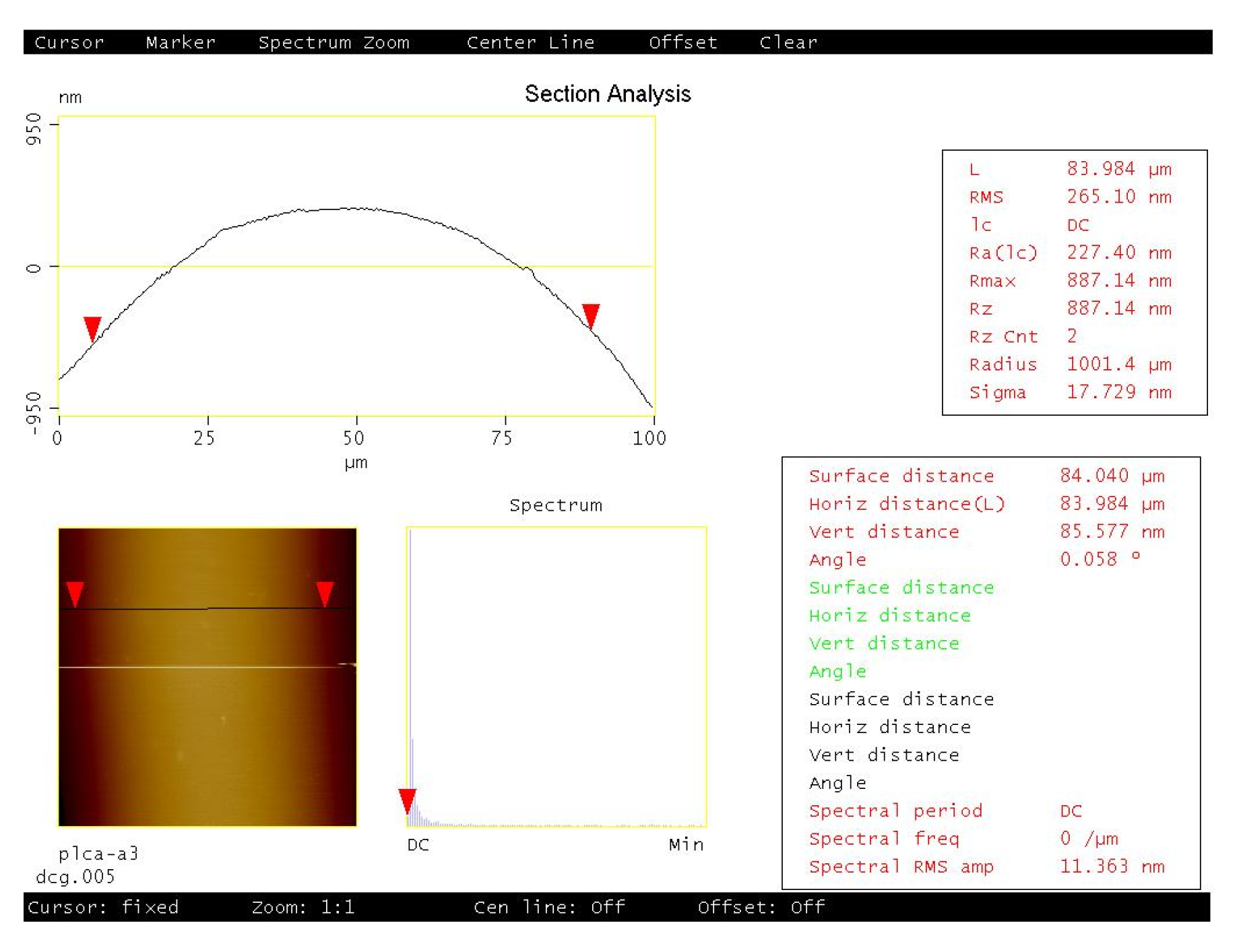
Task: Choose Spectrum Zoom from the menu bar
Action: [x=333, y=42]
